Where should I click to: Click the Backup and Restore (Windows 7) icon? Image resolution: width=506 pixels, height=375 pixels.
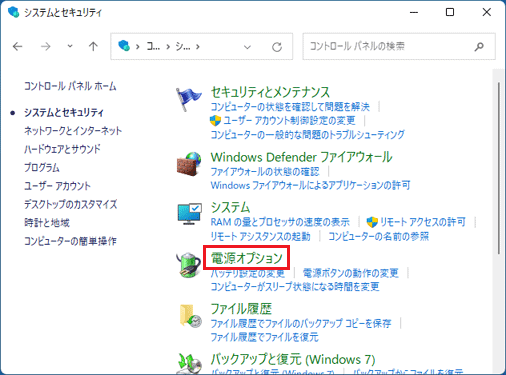click(x=189, y=363)
